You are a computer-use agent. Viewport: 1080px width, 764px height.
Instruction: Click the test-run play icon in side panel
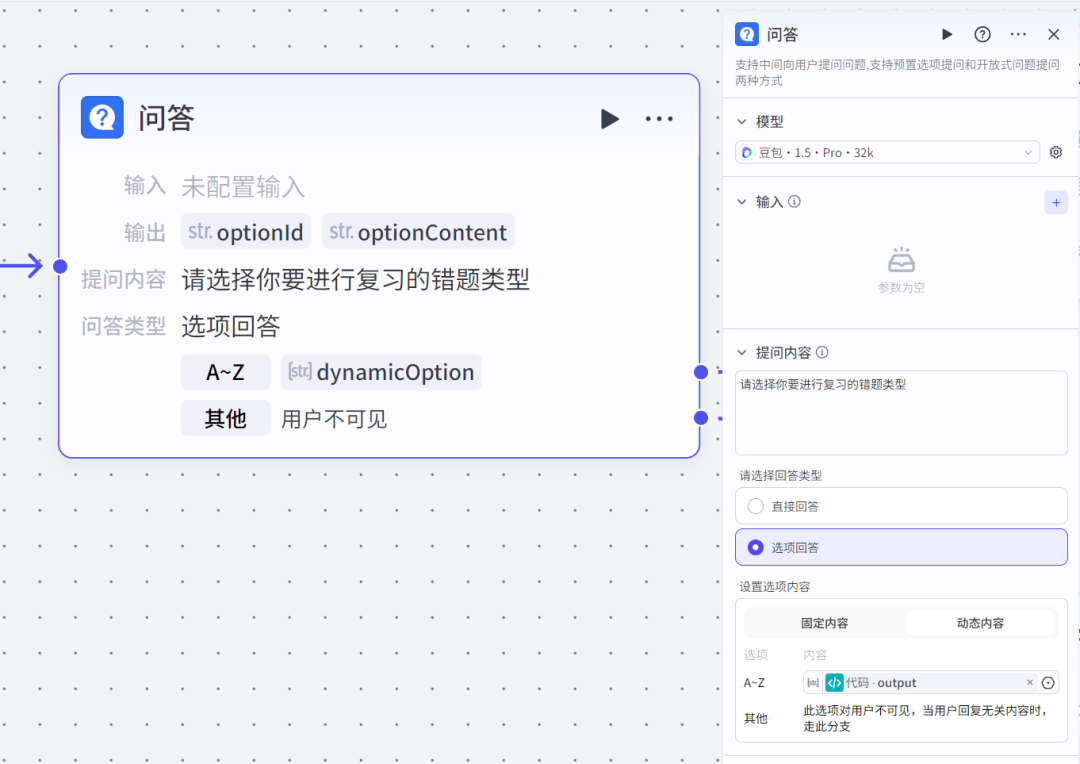(947, 35)
